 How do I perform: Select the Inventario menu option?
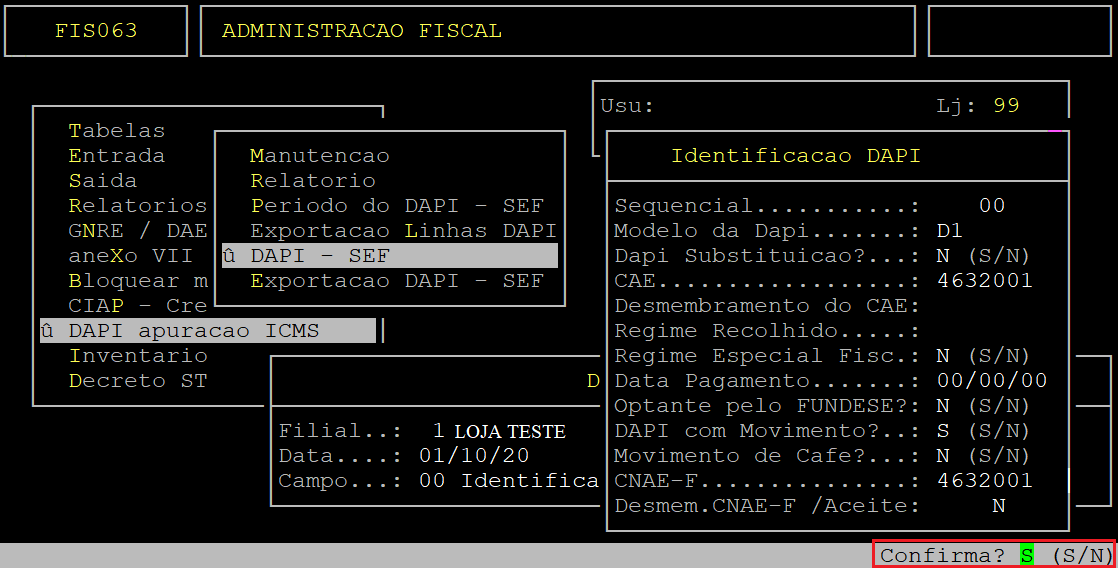point(138,356)
